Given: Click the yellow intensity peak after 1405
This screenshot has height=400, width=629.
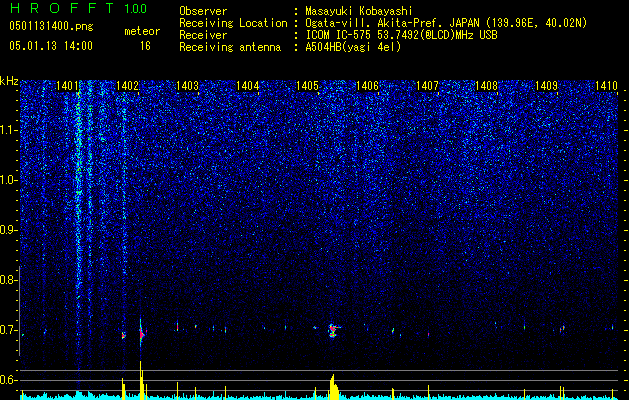Looking at the screenshot, I should (334, 387).
